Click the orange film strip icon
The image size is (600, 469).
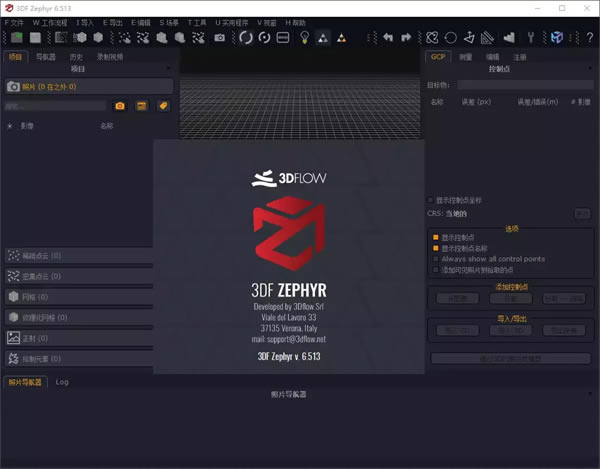(x=142, y=106)
